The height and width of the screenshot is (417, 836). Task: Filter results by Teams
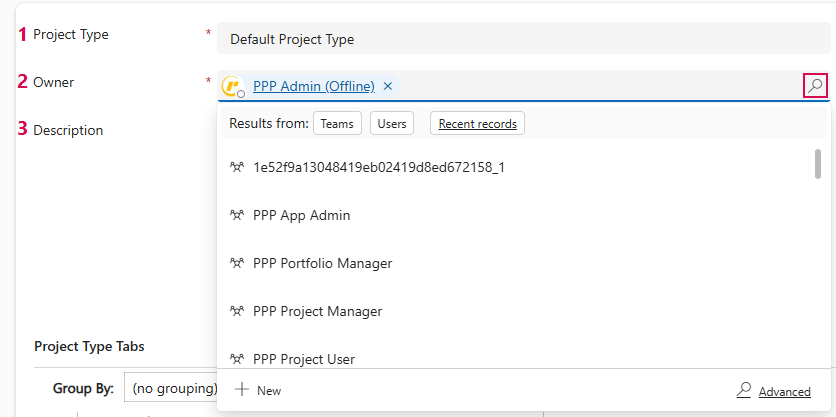pyautogui.click(x=338, y=124)
